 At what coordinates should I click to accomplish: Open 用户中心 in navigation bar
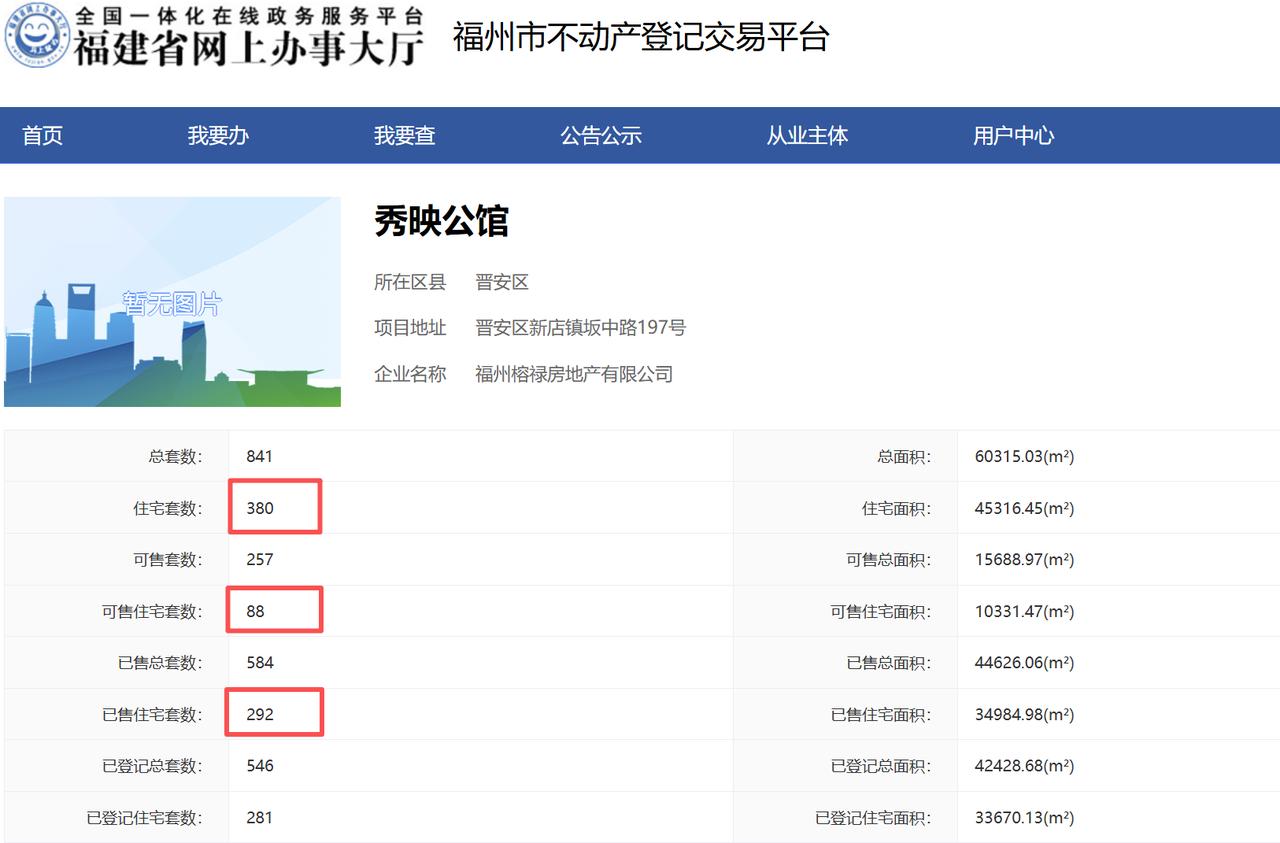click(1014, 136)
